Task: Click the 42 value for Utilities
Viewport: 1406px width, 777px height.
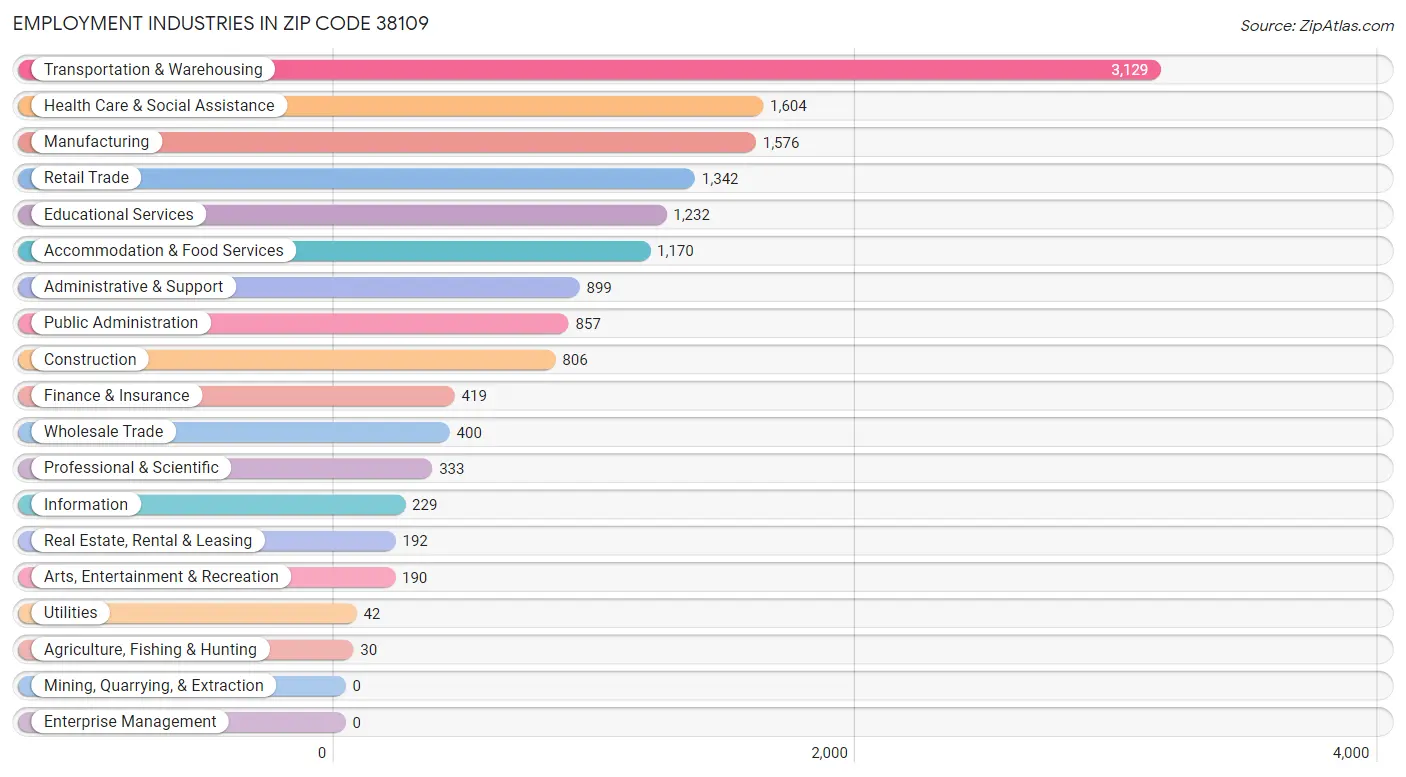Action: [x=372, y=614]
